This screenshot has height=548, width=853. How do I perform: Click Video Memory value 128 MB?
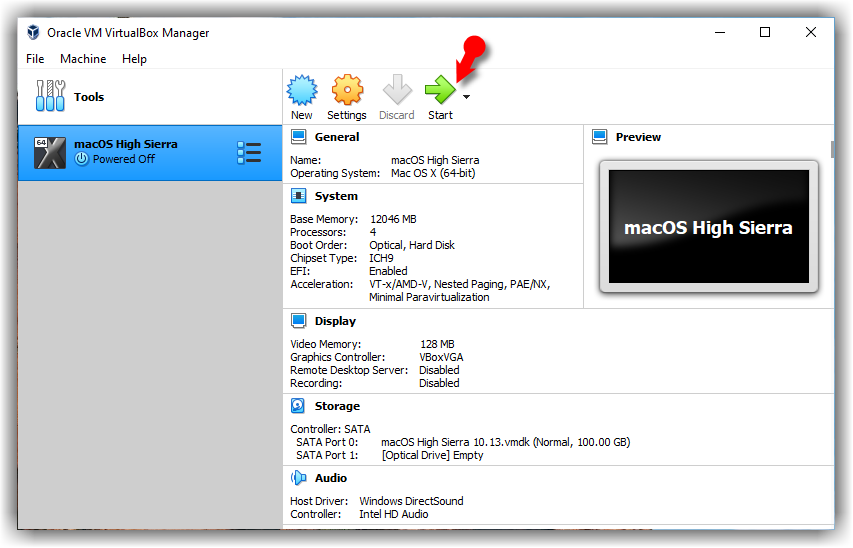click(x=437, y=344)
